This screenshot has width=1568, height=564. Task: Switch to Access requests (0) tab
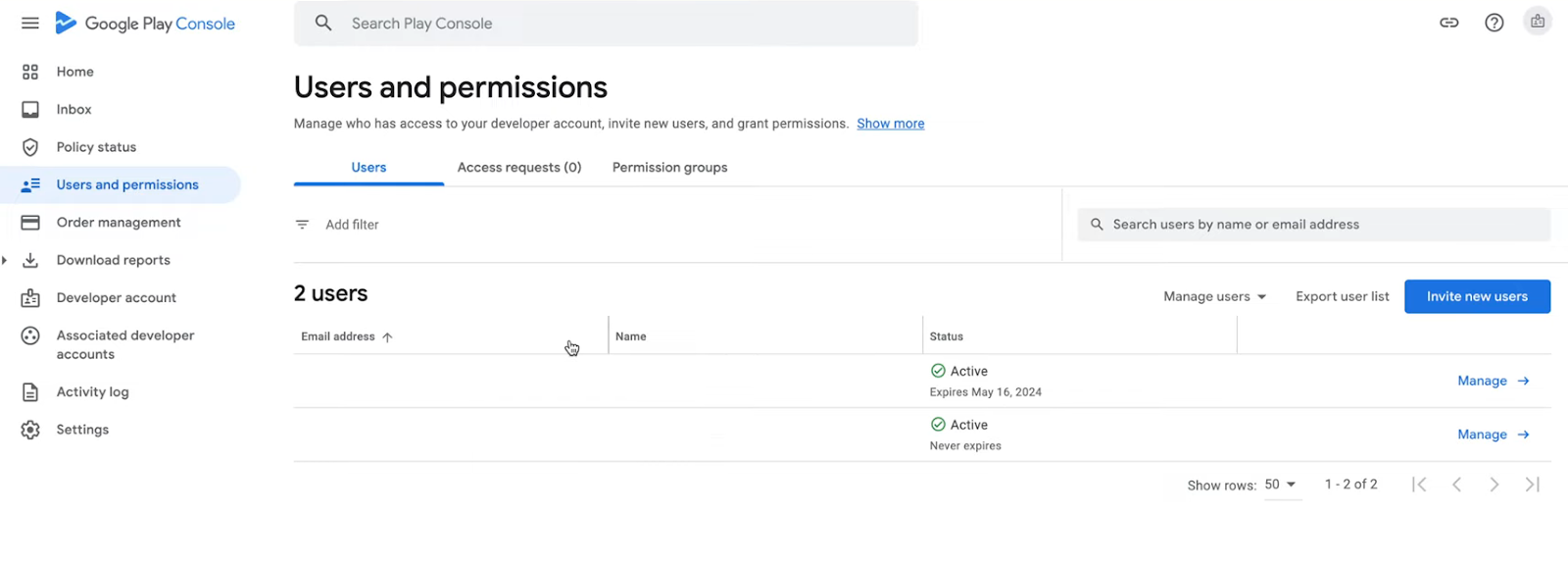tap(519, 168)
